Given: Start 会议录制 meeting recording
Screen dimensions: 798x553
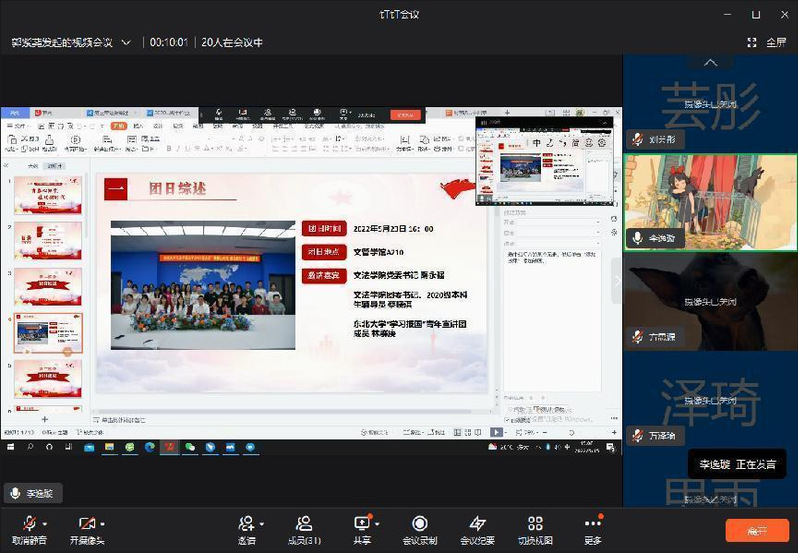Looking at the screenshot, I should click(420, 524).
